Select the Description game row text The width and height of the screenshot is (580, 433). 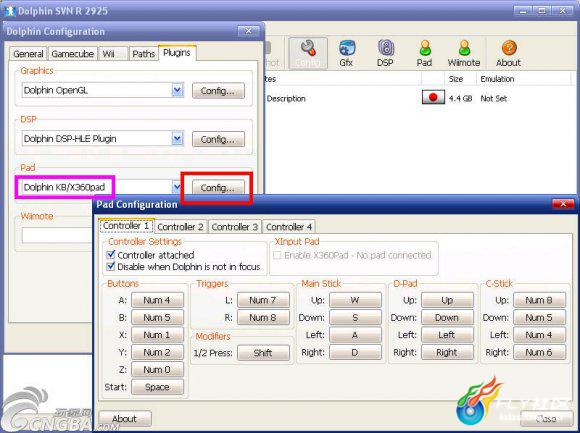286,98
